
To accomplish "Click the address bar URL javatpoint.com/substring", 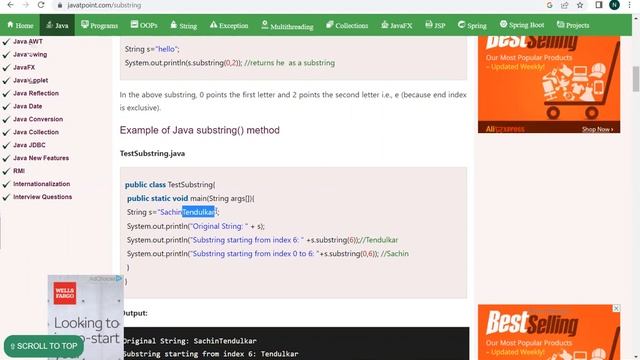I will click(x=104, y=5).
